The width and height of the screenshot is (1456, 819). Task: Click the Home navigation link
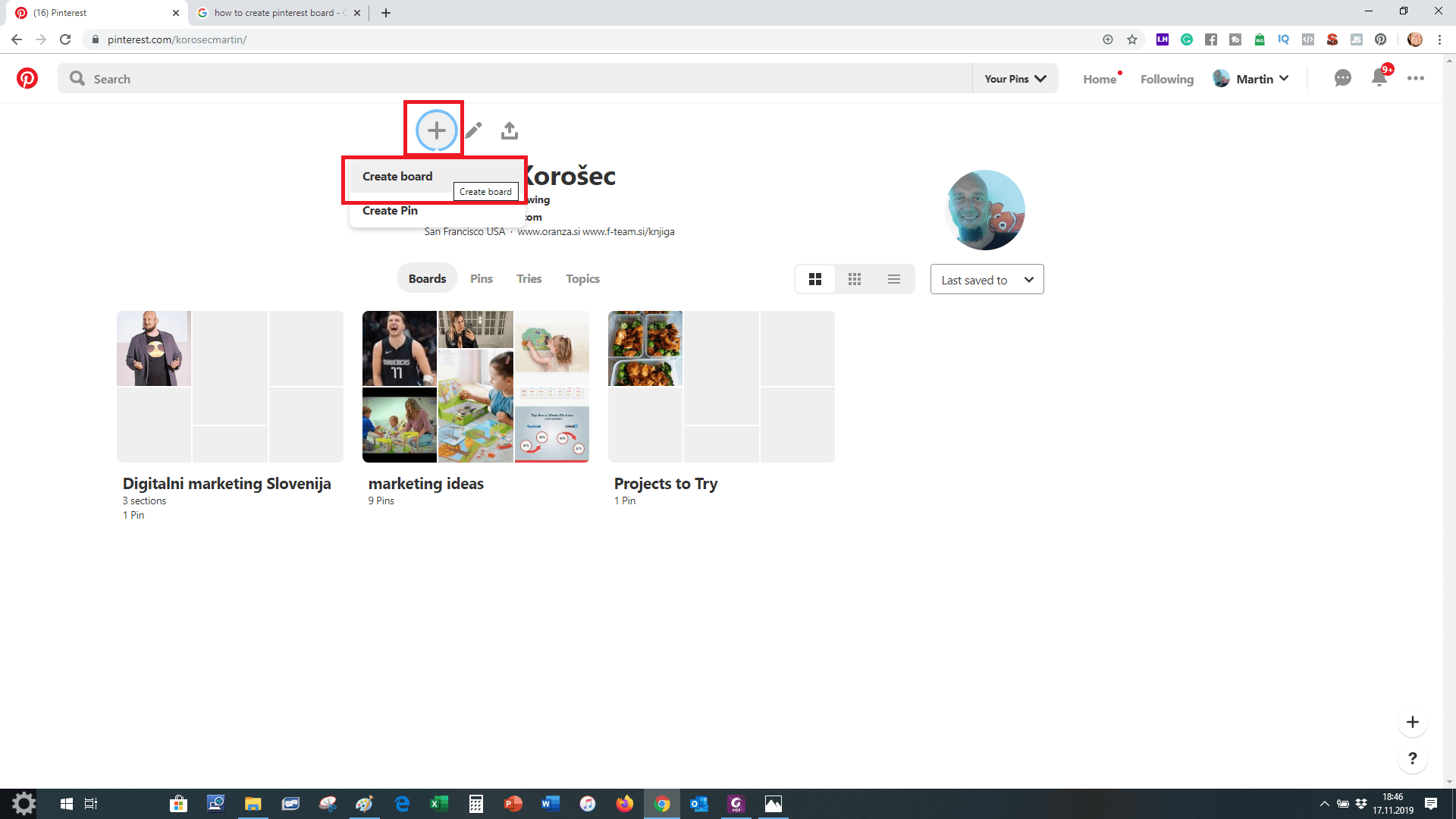pos(1099,79)
